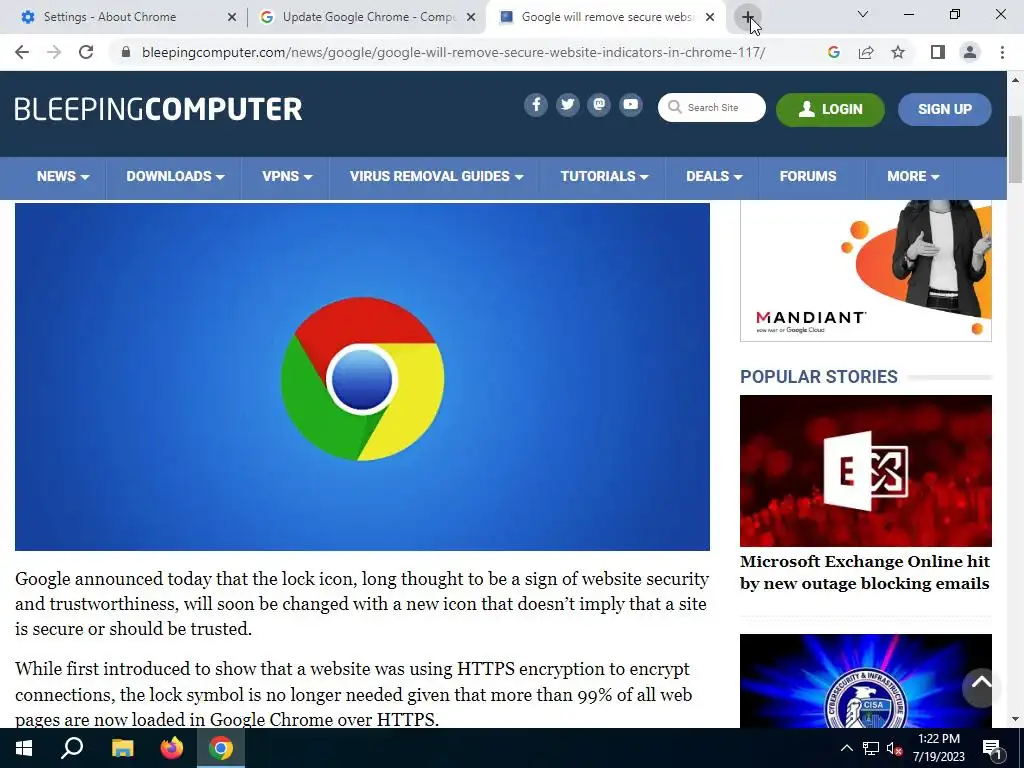Click the Search Site field

point(712,107)
